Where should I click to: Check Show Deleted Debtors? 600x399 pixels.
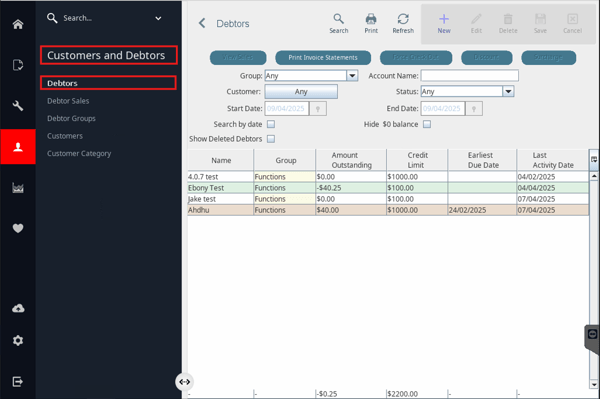pos(271,139)
